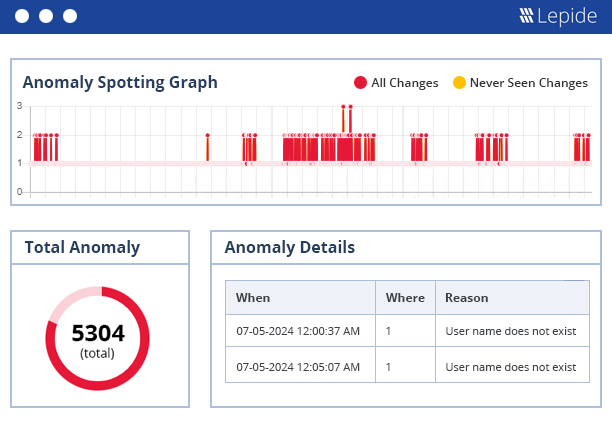Image resolution: width=612 pixels, height=430 pixels.
Task: Click the Never Seen Changes legend label
Action: (528, 83)
